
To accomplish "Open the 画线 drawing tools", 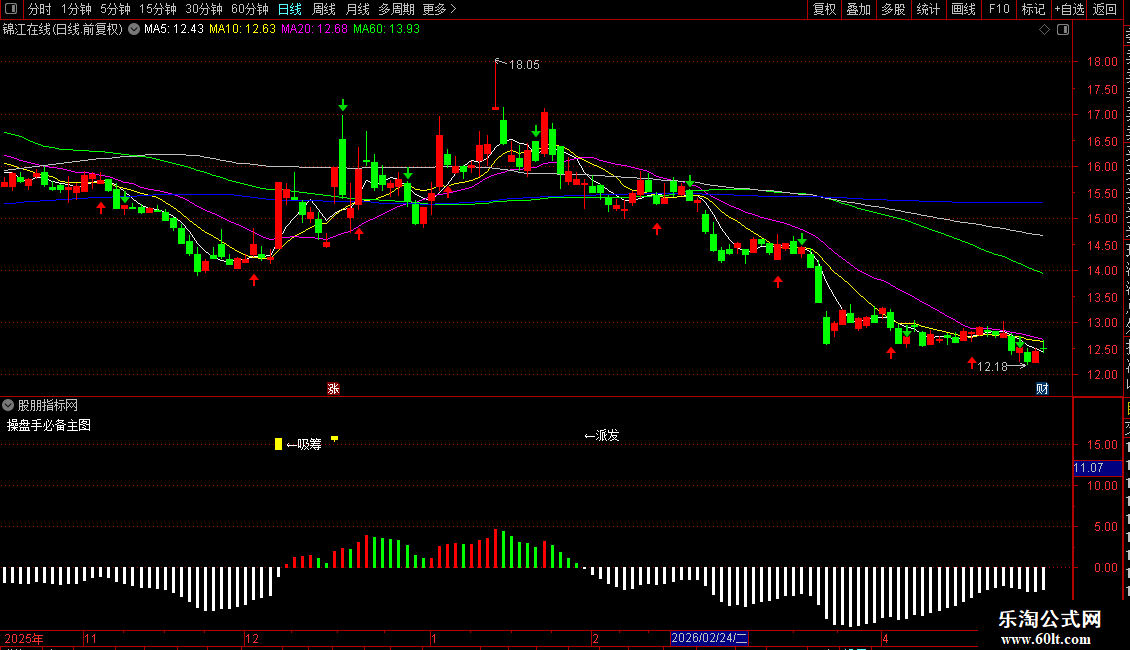I will point(963,9).
